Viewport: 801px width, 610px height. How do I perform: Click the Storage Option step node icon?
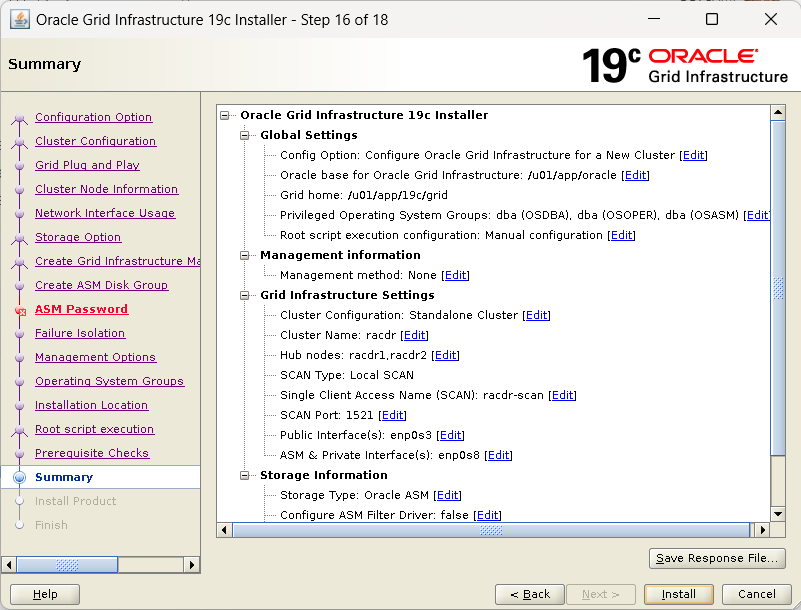click(19, 238)
